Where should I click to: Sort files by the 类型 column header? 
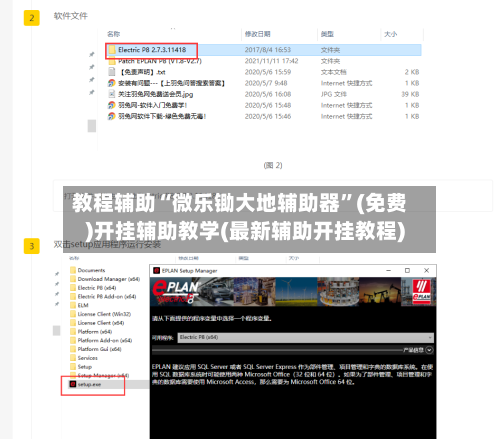coord(327,34)
